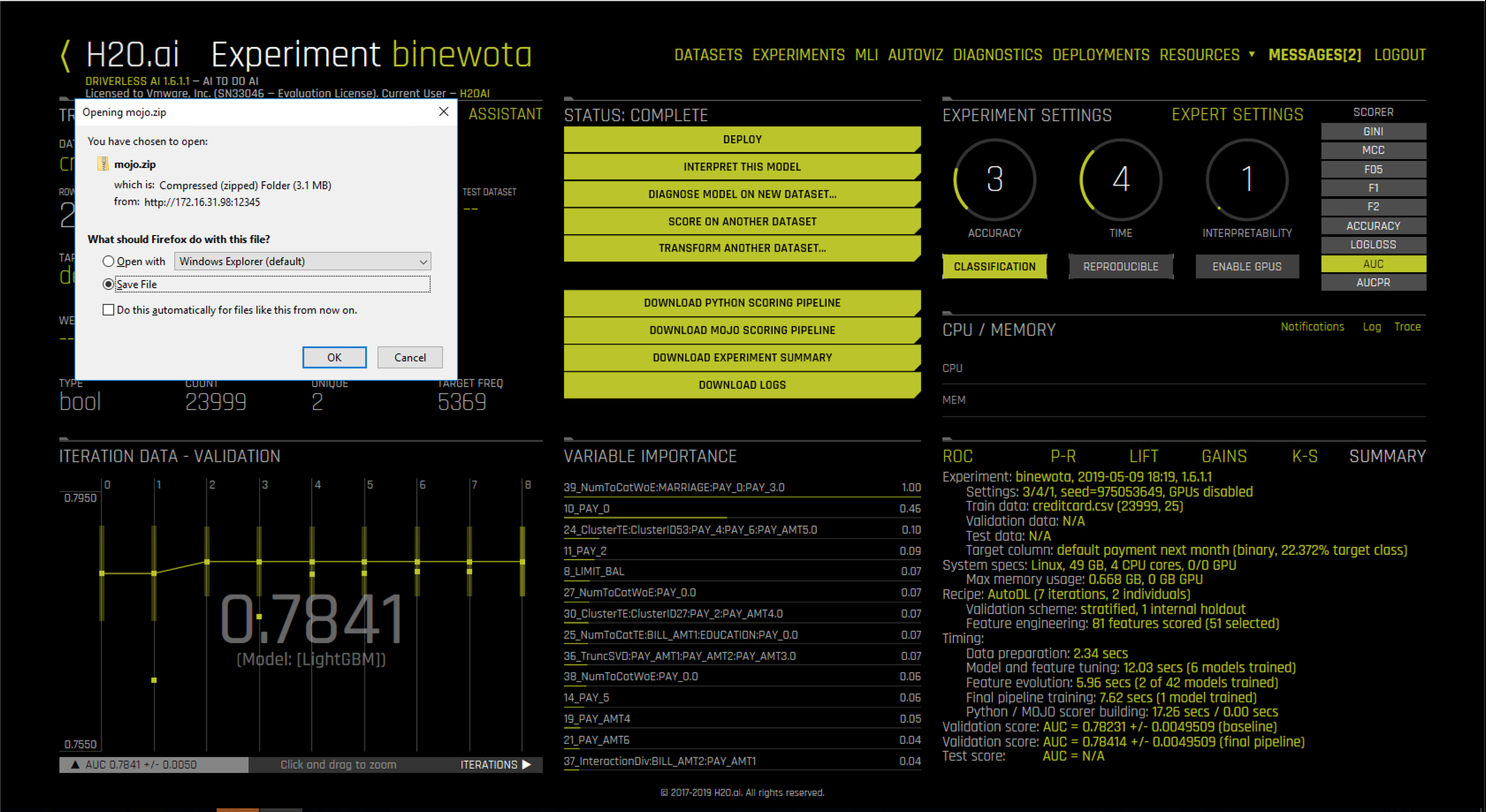Click the Time dial showing 4

click(1121, 179)
